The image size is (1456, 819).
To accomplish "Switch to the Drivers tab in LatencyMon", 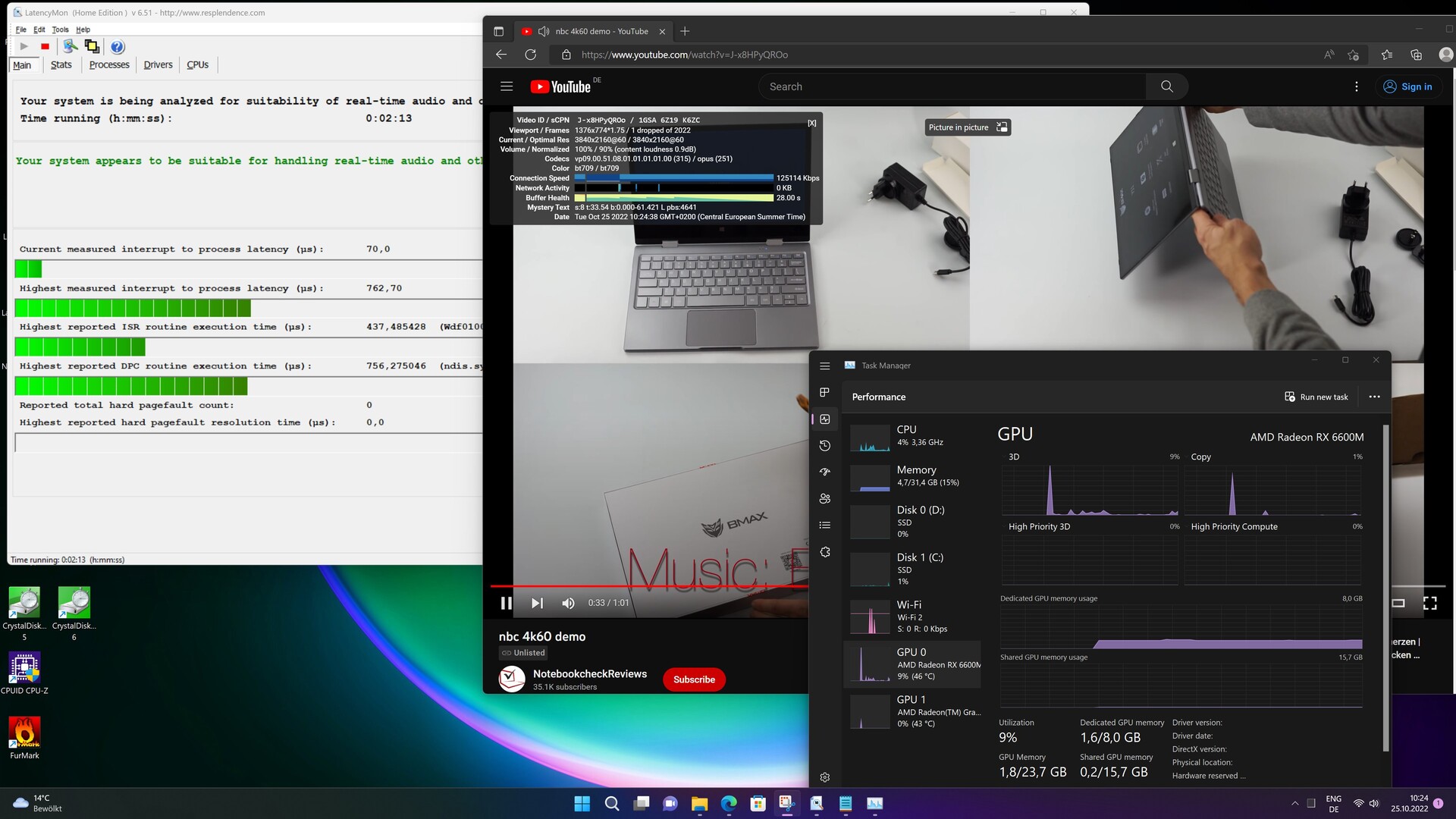I will pos(158,65).
